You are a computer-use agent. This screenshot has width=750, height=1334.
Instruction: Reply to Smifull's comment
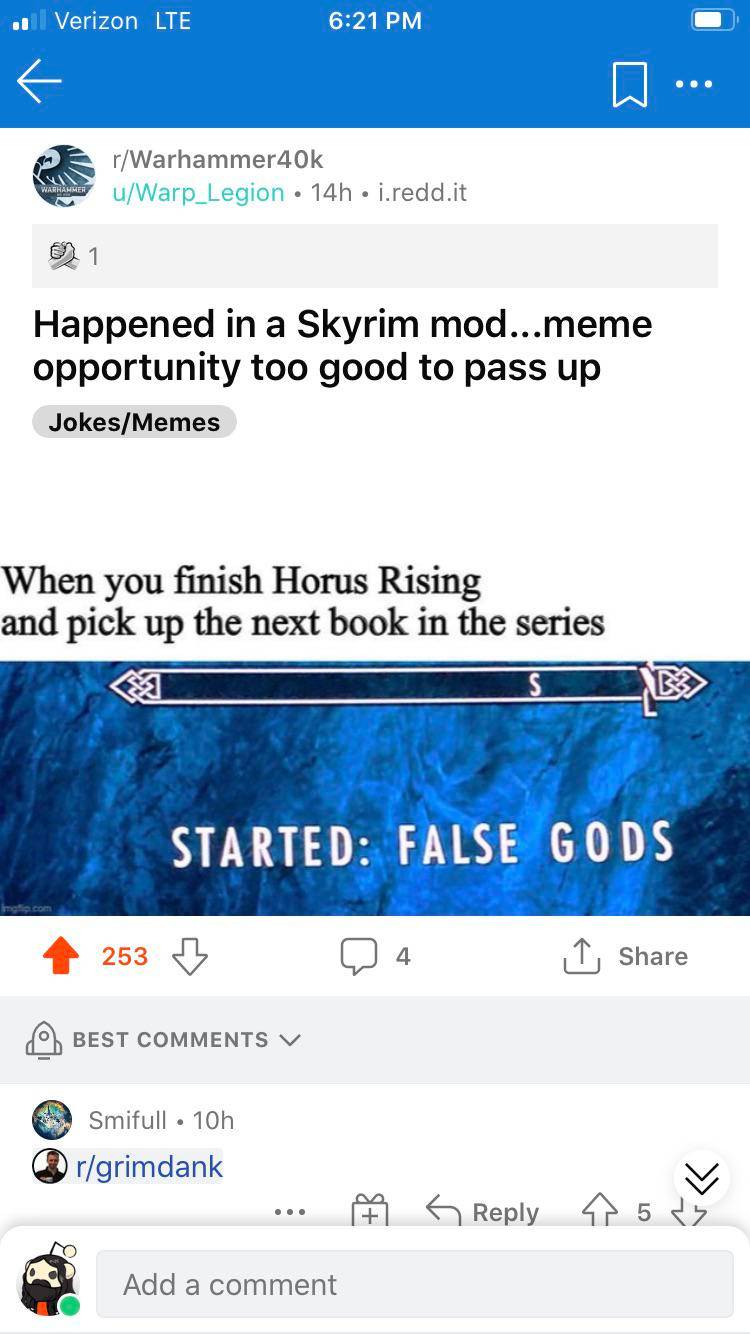coord(483,1211)
